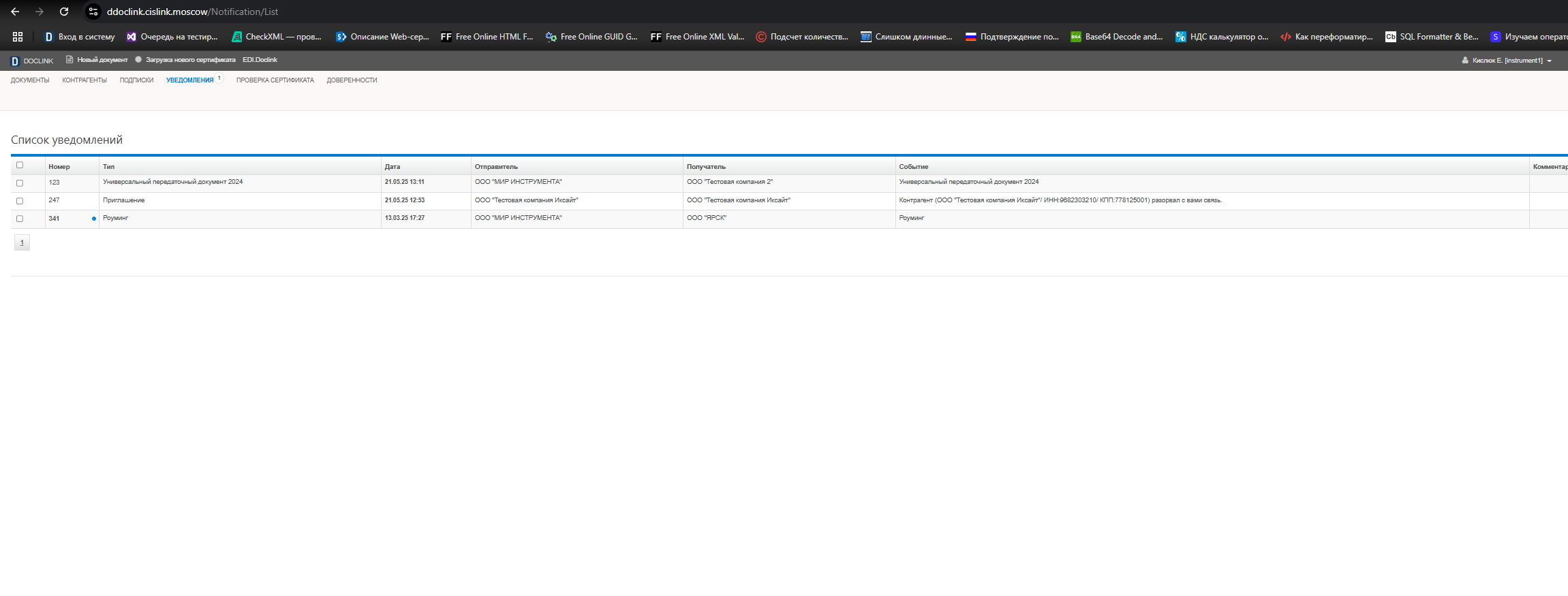Check the checkbox for notification 247
Screen dimensions: 1568x596
click(20, 201)
